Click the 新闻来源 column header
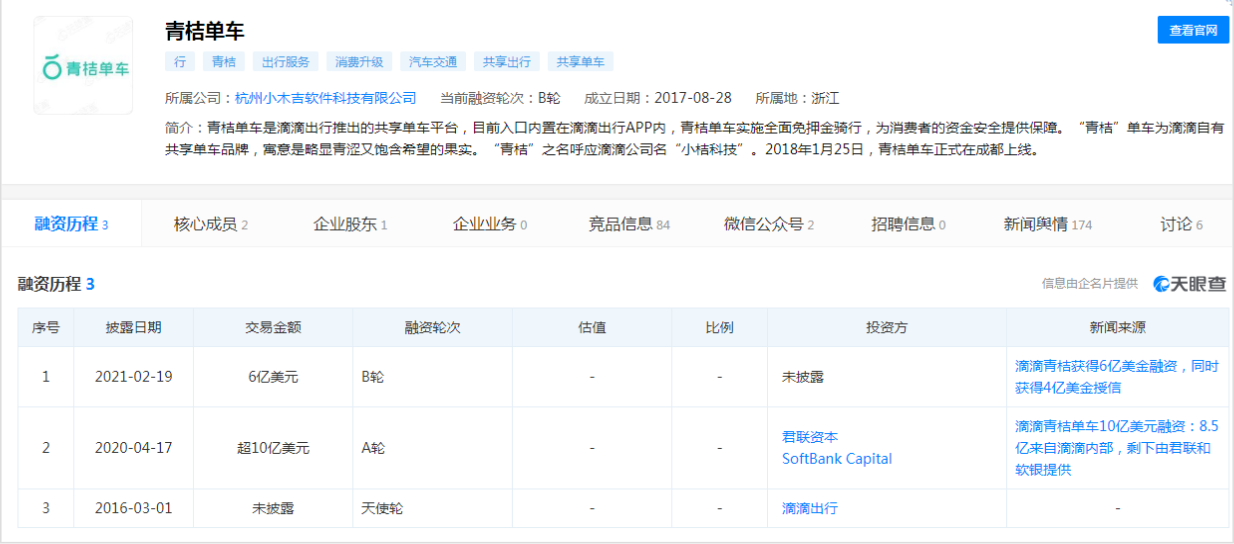Image resolution: width=1234 pixels, height=544 pixels. (1118, 328)
